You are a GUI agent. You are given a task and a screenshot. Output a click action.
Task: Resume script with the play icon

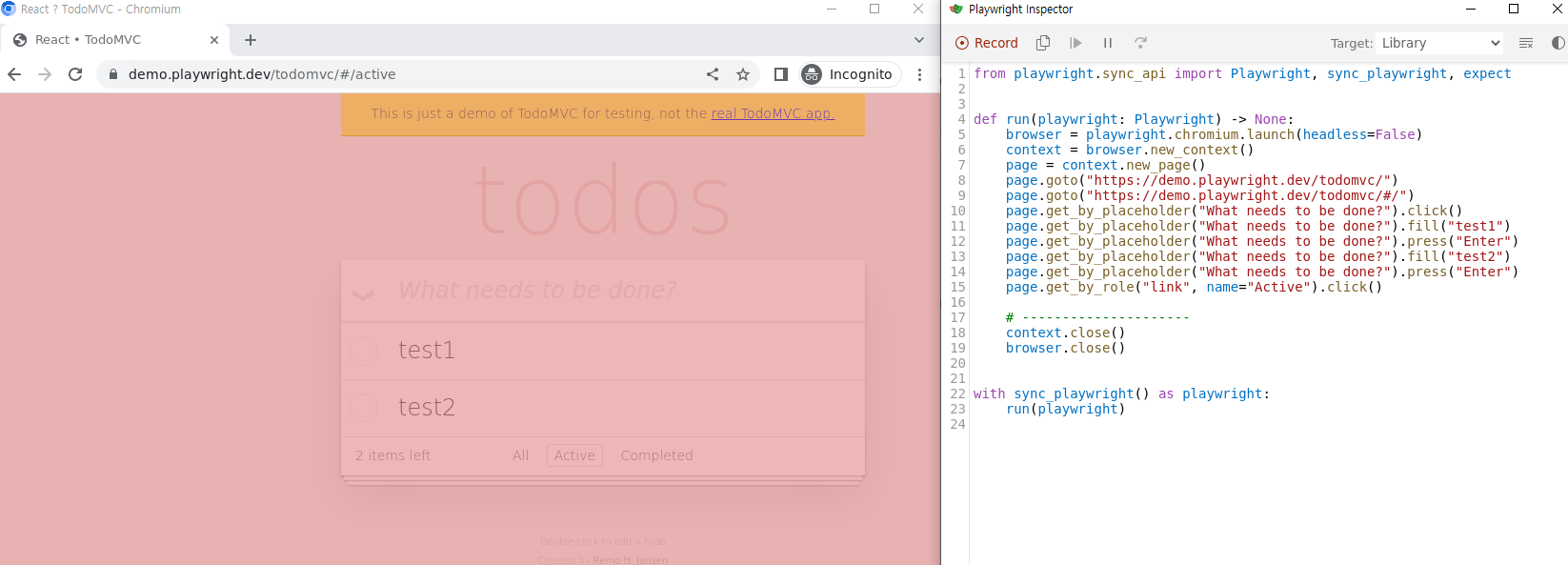point(1075,43)
